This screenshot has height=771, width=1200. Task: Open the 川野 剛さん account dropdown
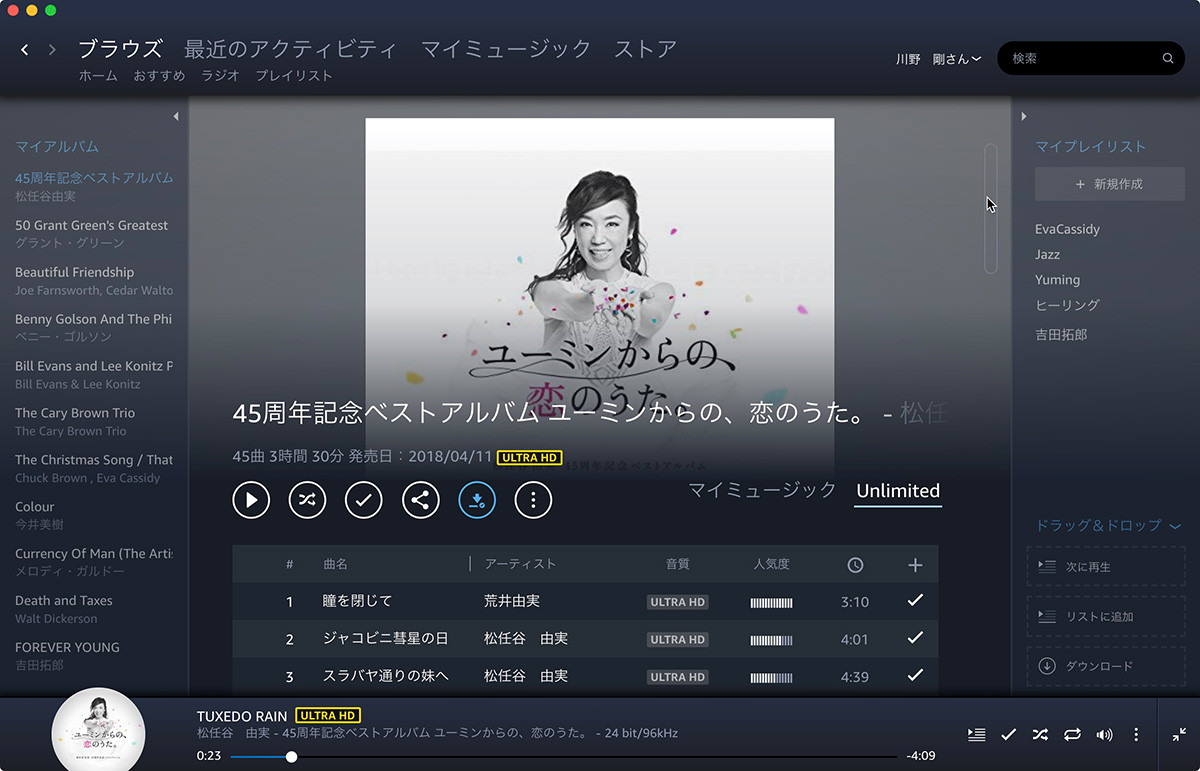[x=938, y=59]
